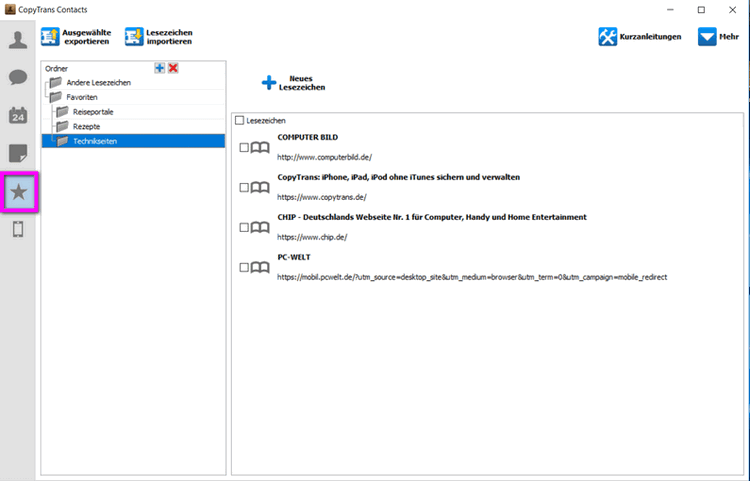
Task: Select the COMPUTER BILD title
Action: [308, 137]
